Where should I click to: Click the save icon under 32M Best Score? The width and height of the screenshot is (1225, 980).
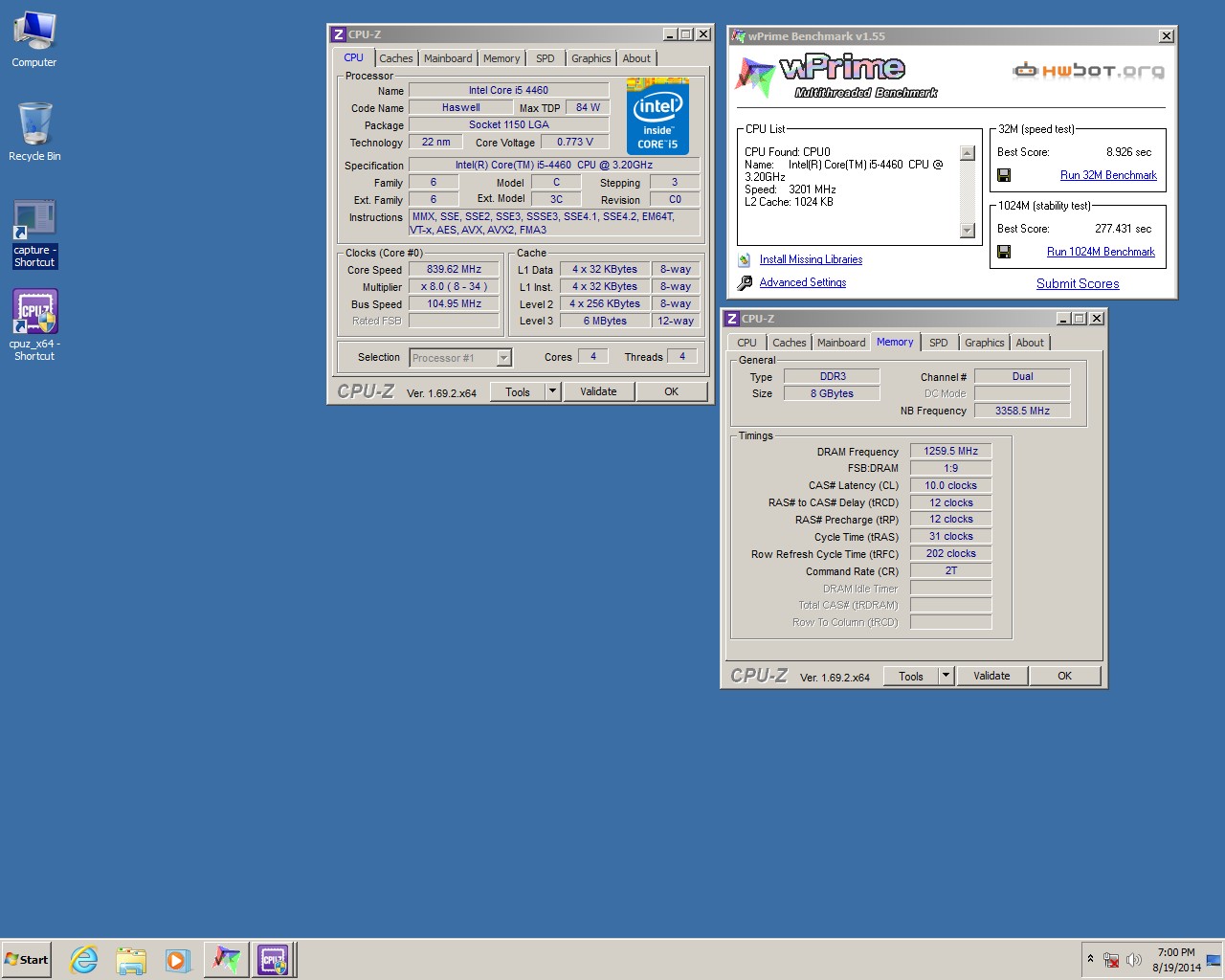click(x=1004, y=175)
